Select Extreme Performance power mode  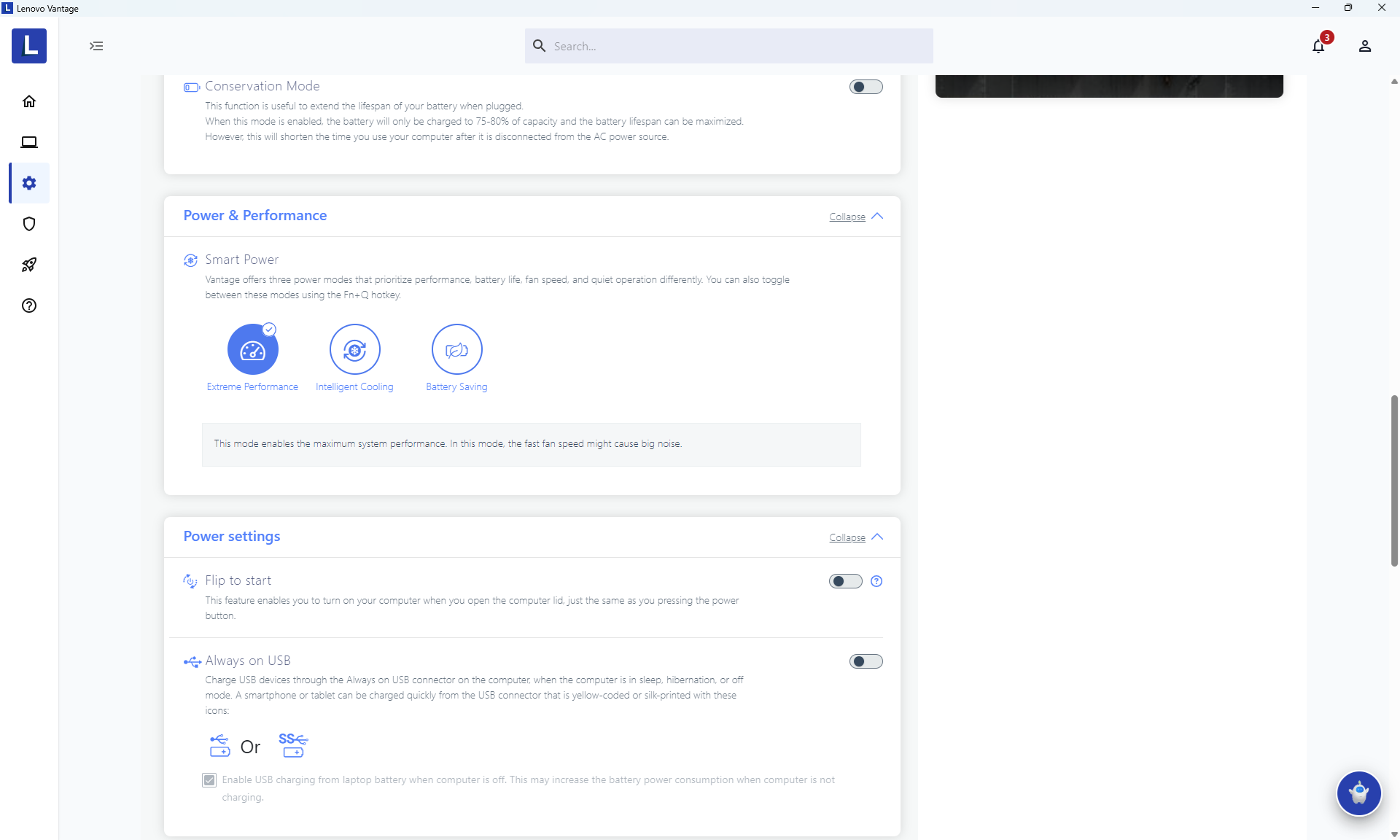point(252,349)
